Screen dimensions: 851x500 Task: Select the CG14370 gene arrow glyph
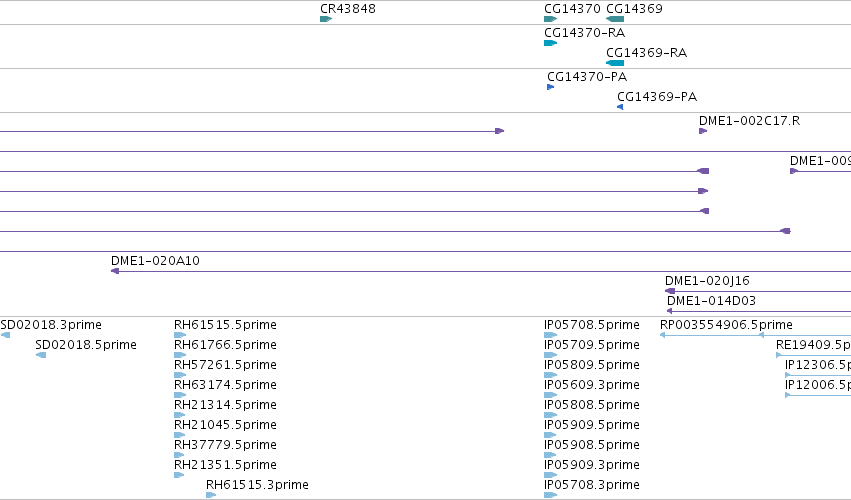coord(550,19)
